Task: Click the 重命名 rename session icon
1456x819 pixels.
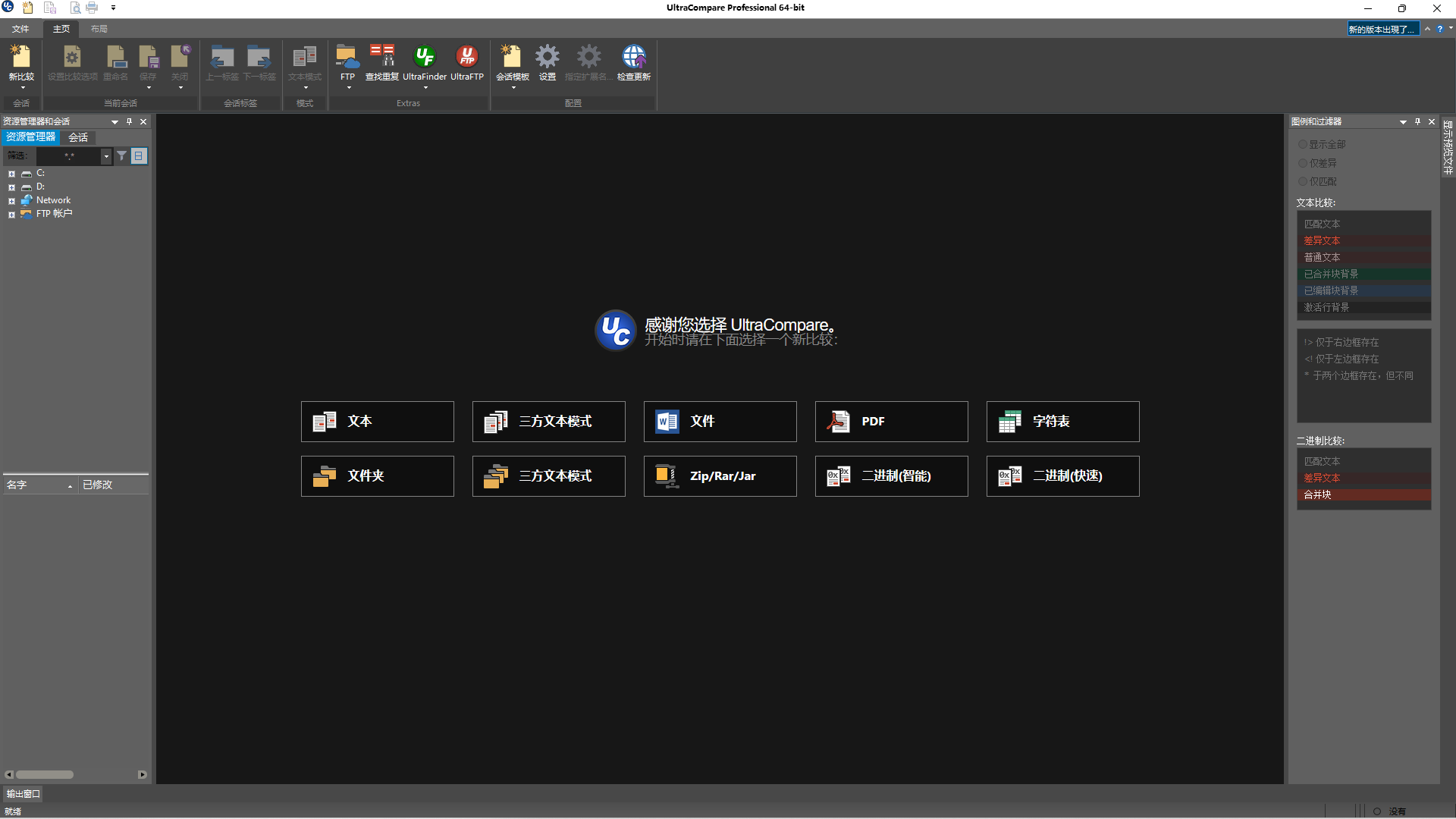Action: click(x=116, y=57)
